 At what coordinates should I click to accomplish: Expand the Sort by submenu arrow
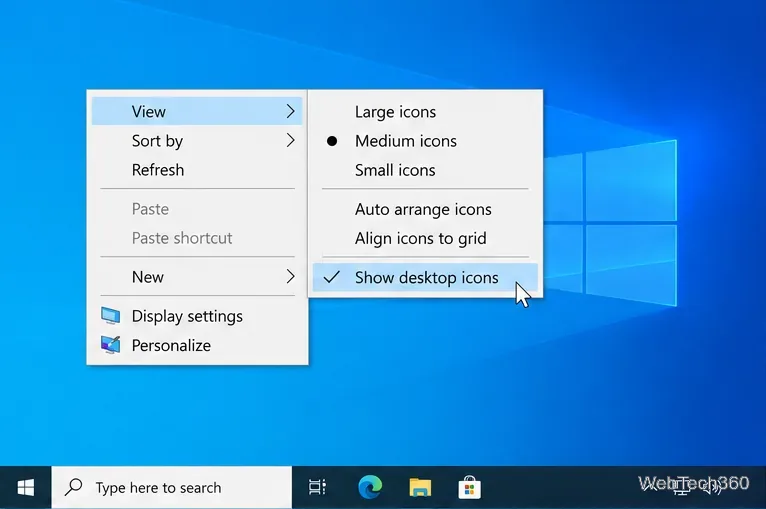[290, 141]
